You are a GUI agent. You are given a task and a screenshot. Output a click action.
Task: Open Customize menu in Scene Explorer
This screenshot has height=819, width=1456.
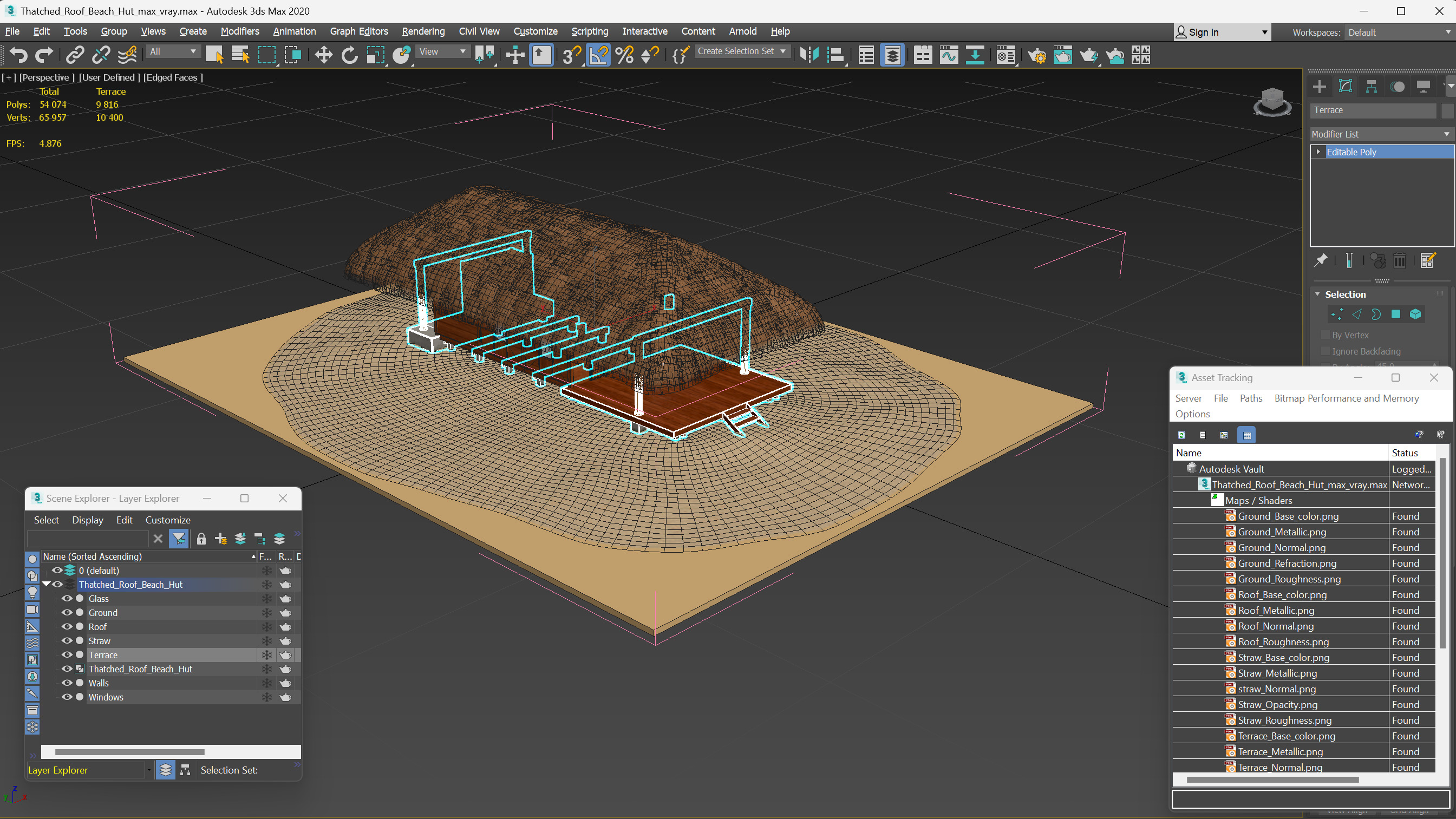click(168, 520)
